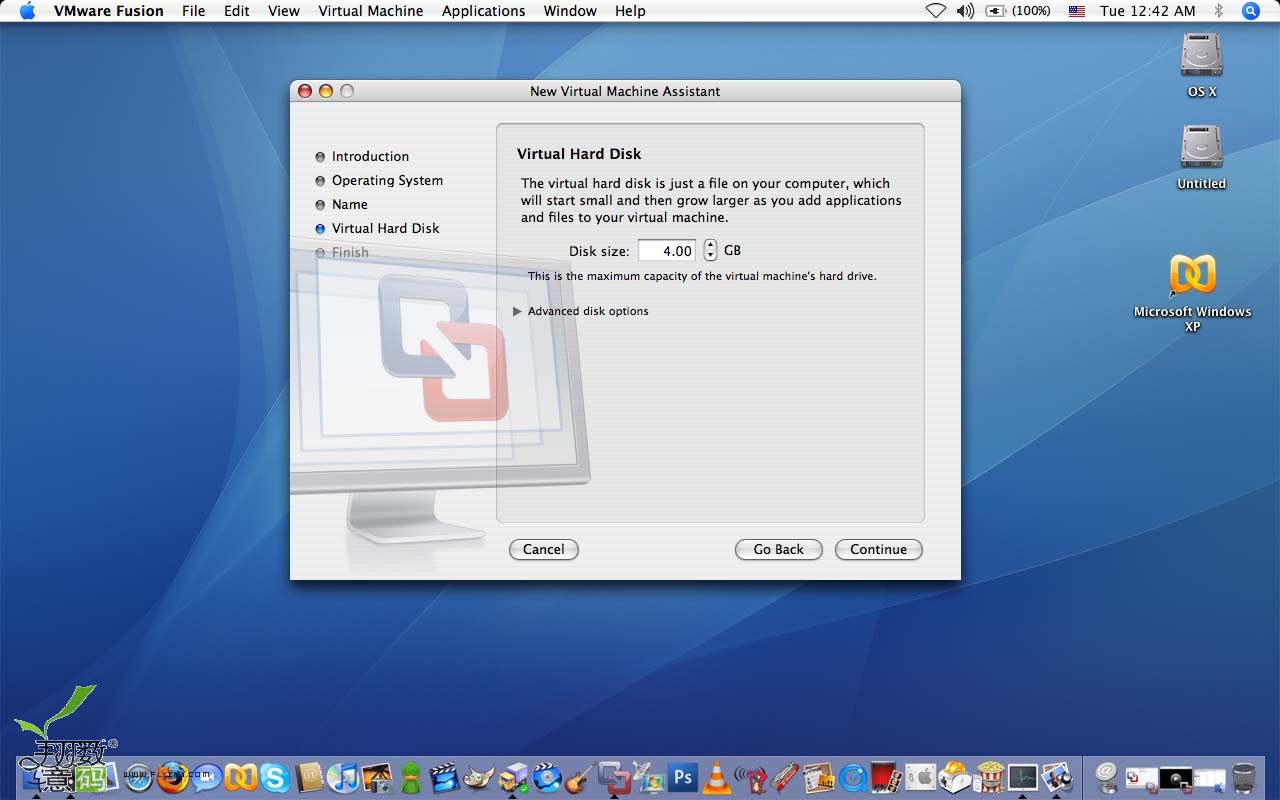Open VLC cone icon in dock
1280x800 pixels.
click(x=717, y=777)
